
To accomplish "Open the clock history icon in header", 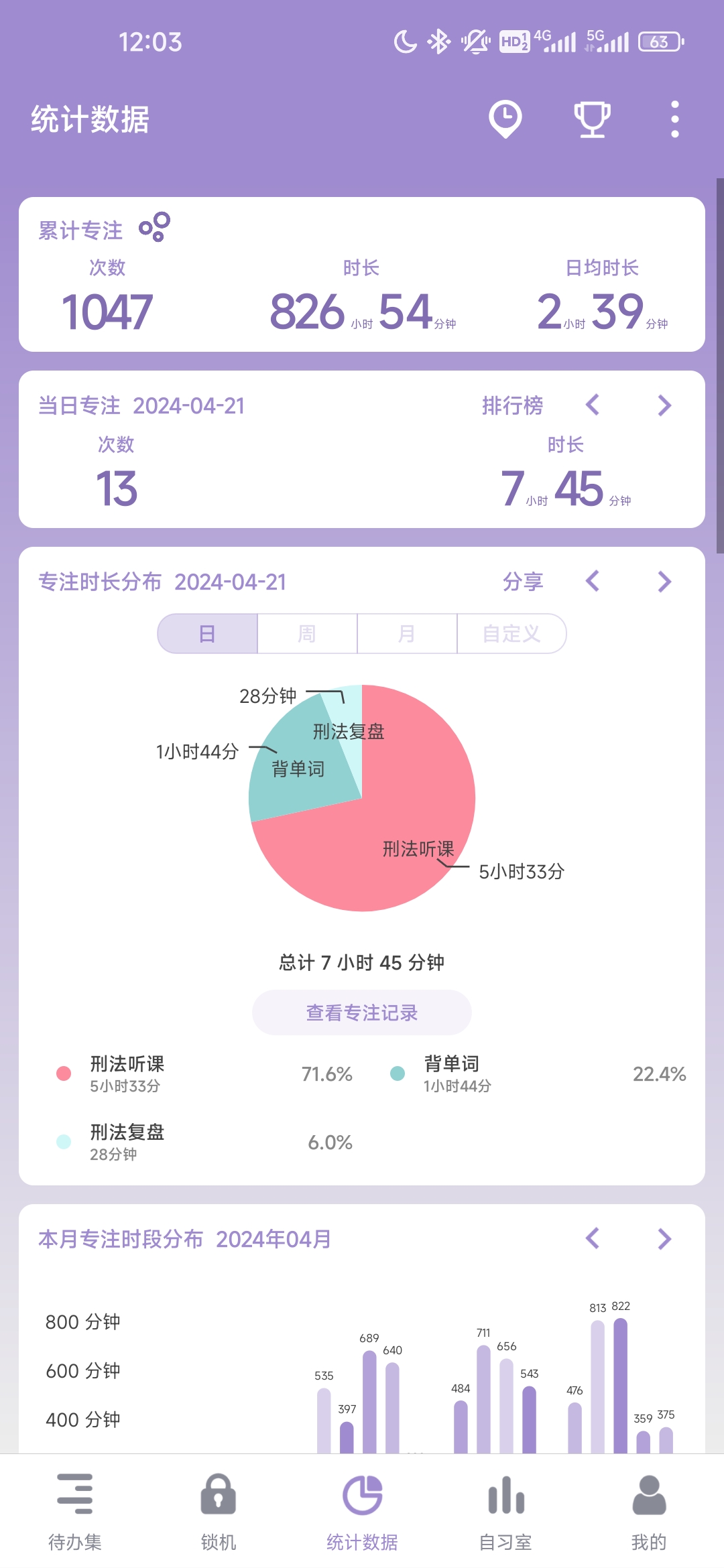I will (505, 119).
